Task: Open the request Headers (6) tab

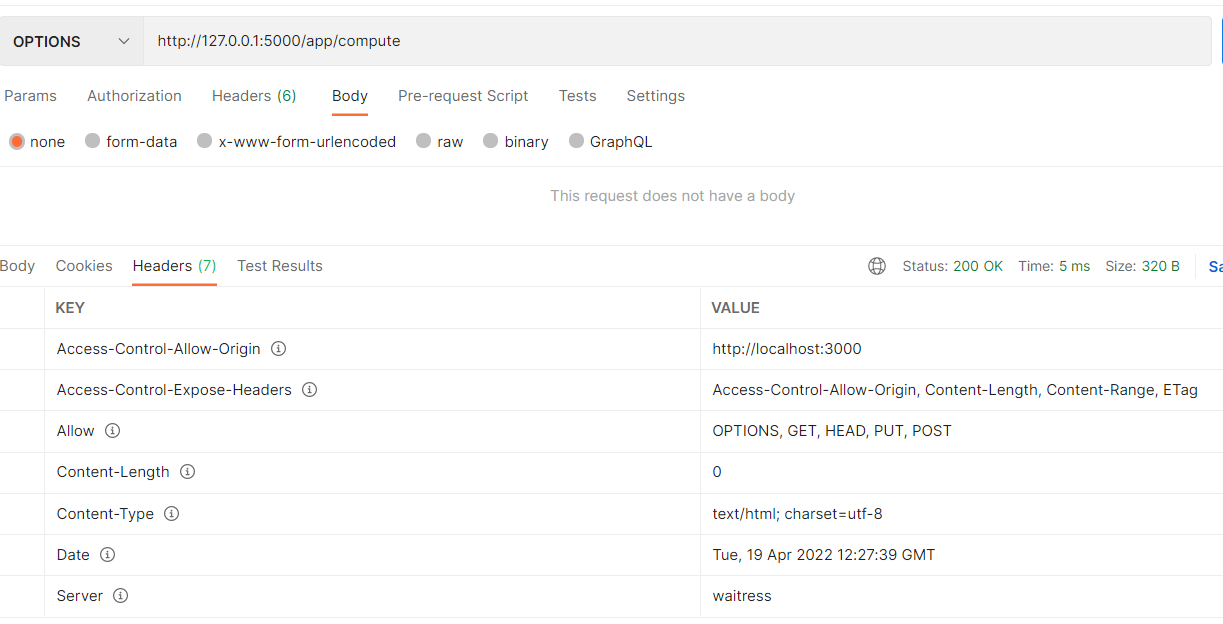Action: tap(254, 96)
